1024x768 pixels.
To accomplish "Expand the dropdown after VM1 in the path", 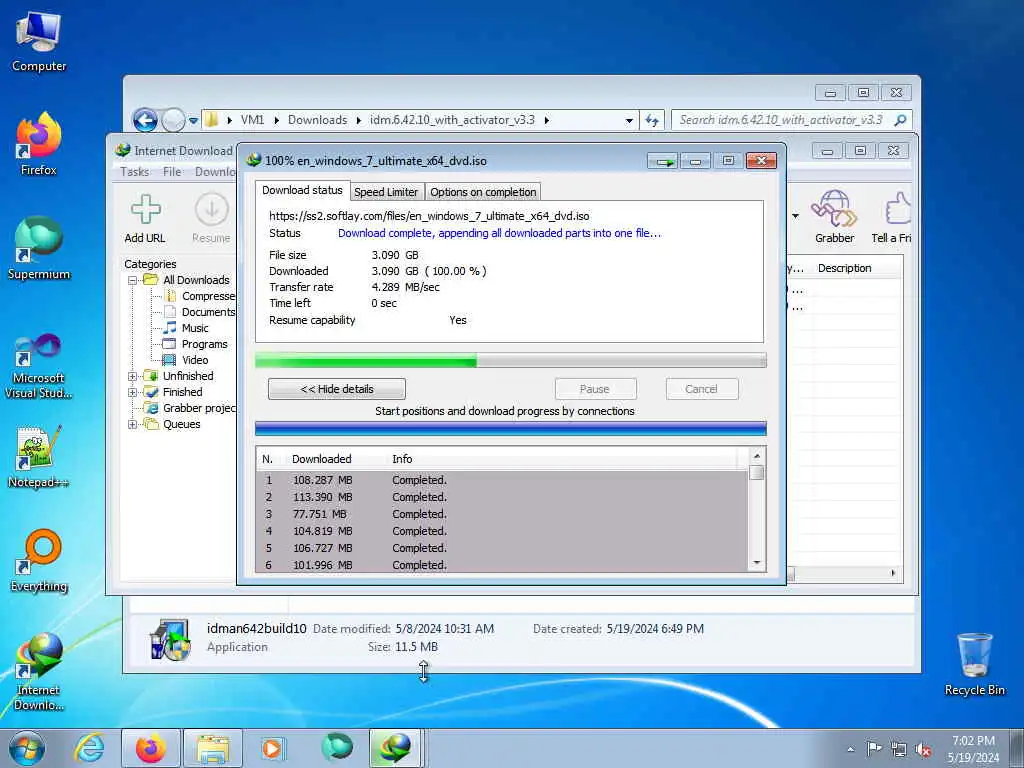I will (276, 120).
